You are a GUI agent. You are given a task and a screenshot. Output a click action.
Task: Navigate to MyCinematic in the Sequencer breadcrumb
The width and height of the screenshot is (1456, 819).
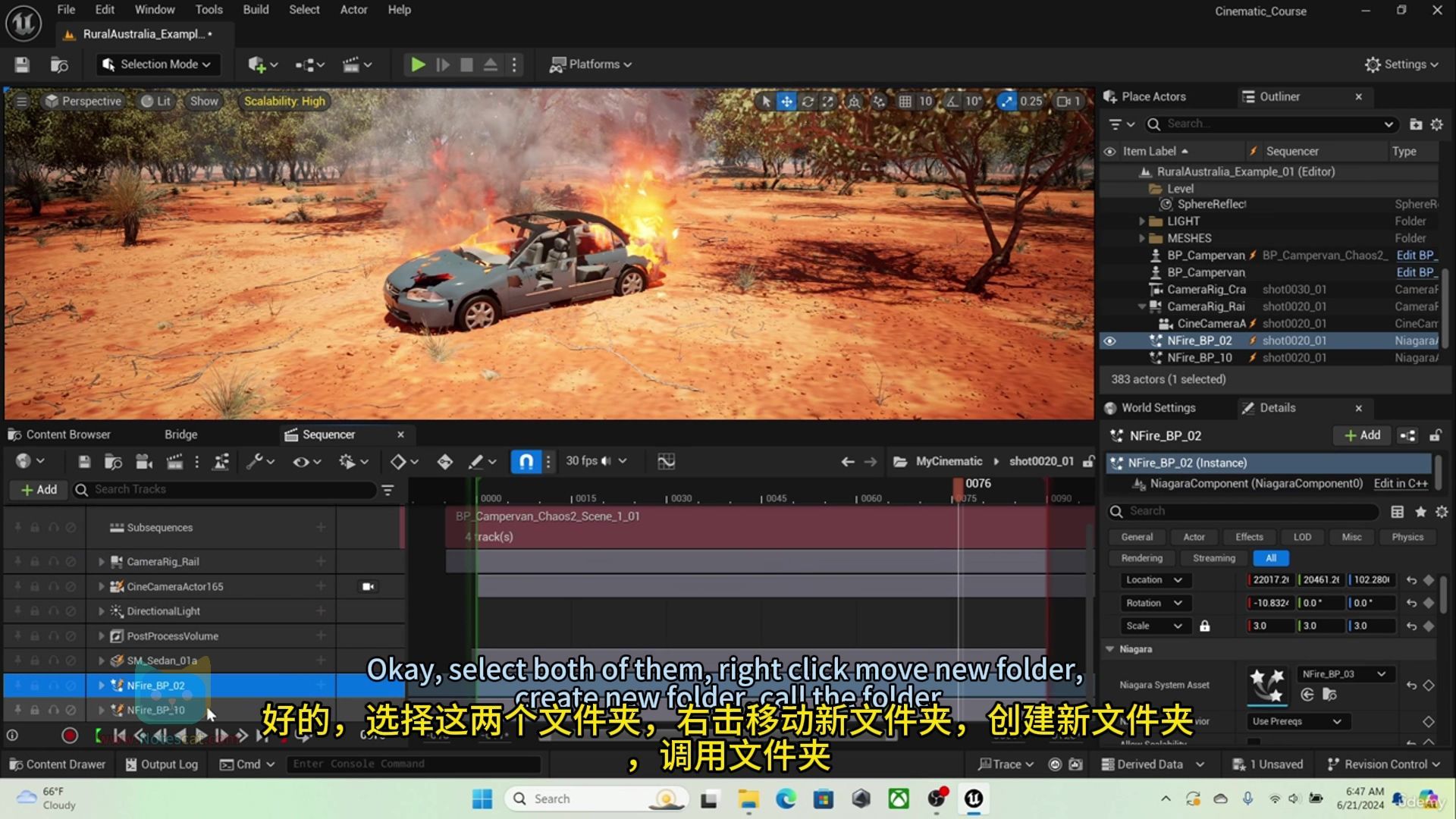point(949,461)
